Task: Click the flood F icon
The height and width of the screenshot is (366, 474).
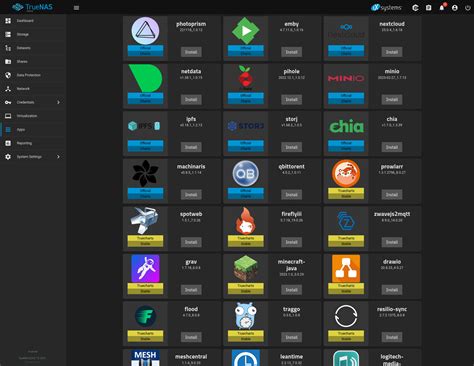Action: pyautogui.click(x=145, y=316)
